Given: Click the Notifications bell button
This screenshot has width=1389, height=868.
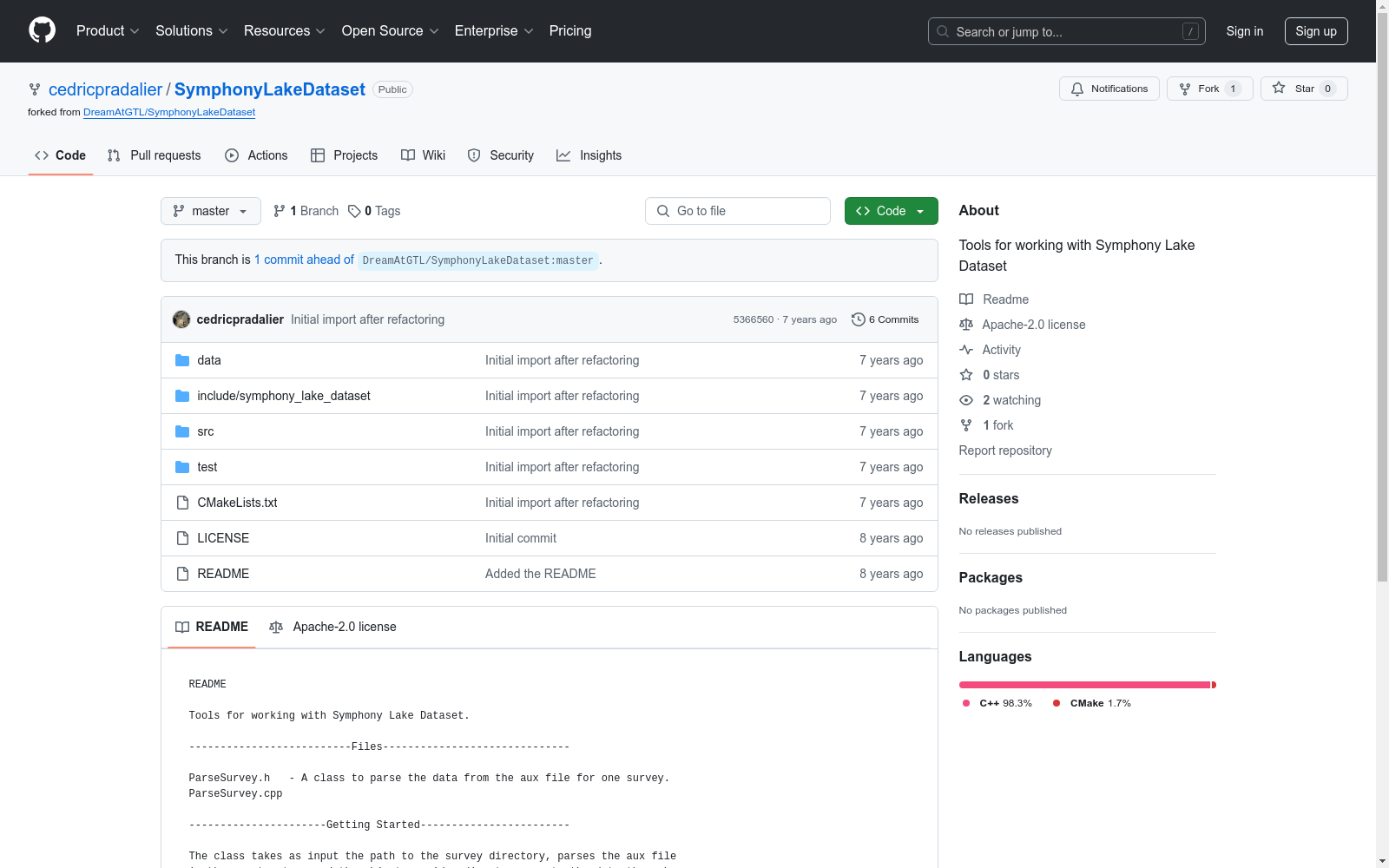Looking at the screenshot, I should (1109, 89).
